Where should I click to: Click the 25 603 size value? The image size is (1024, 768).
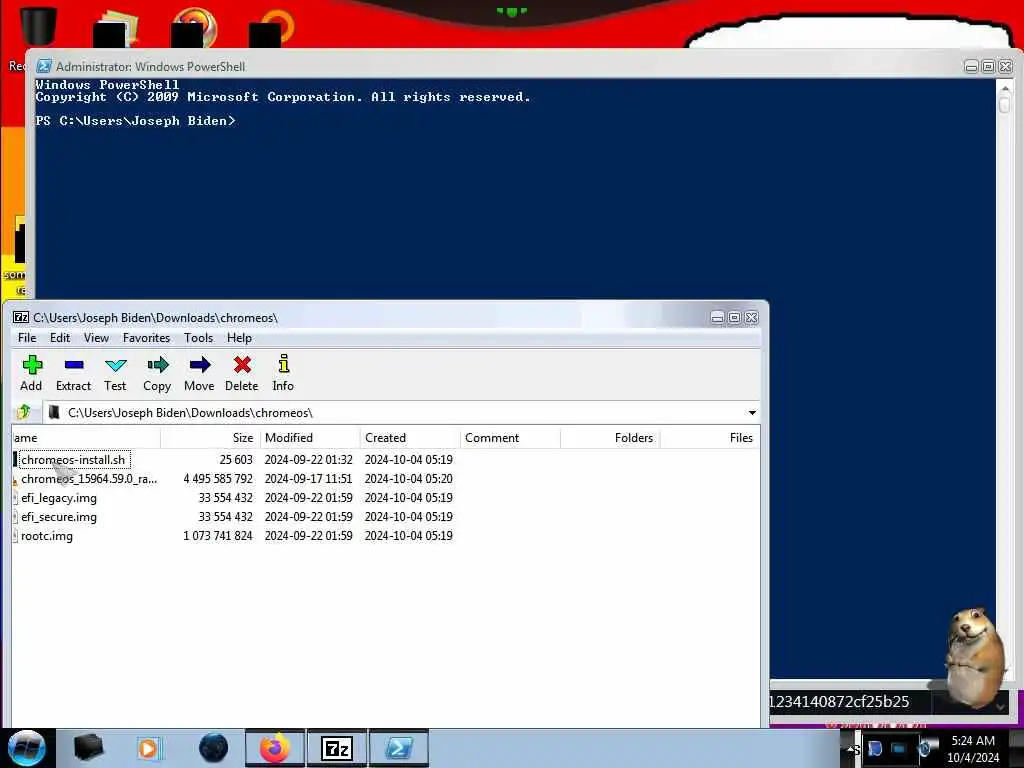point(236,460)
